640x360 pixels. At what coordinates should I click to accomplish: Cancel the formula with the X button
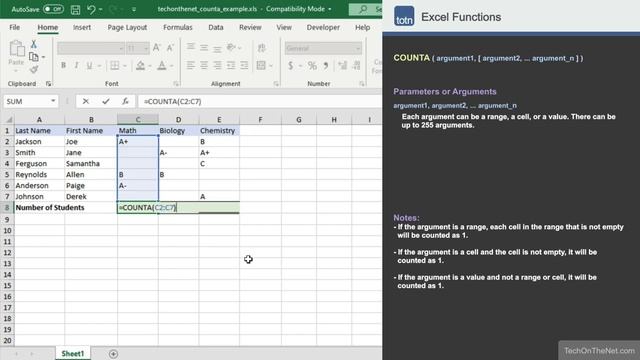[x=86, y=101]
